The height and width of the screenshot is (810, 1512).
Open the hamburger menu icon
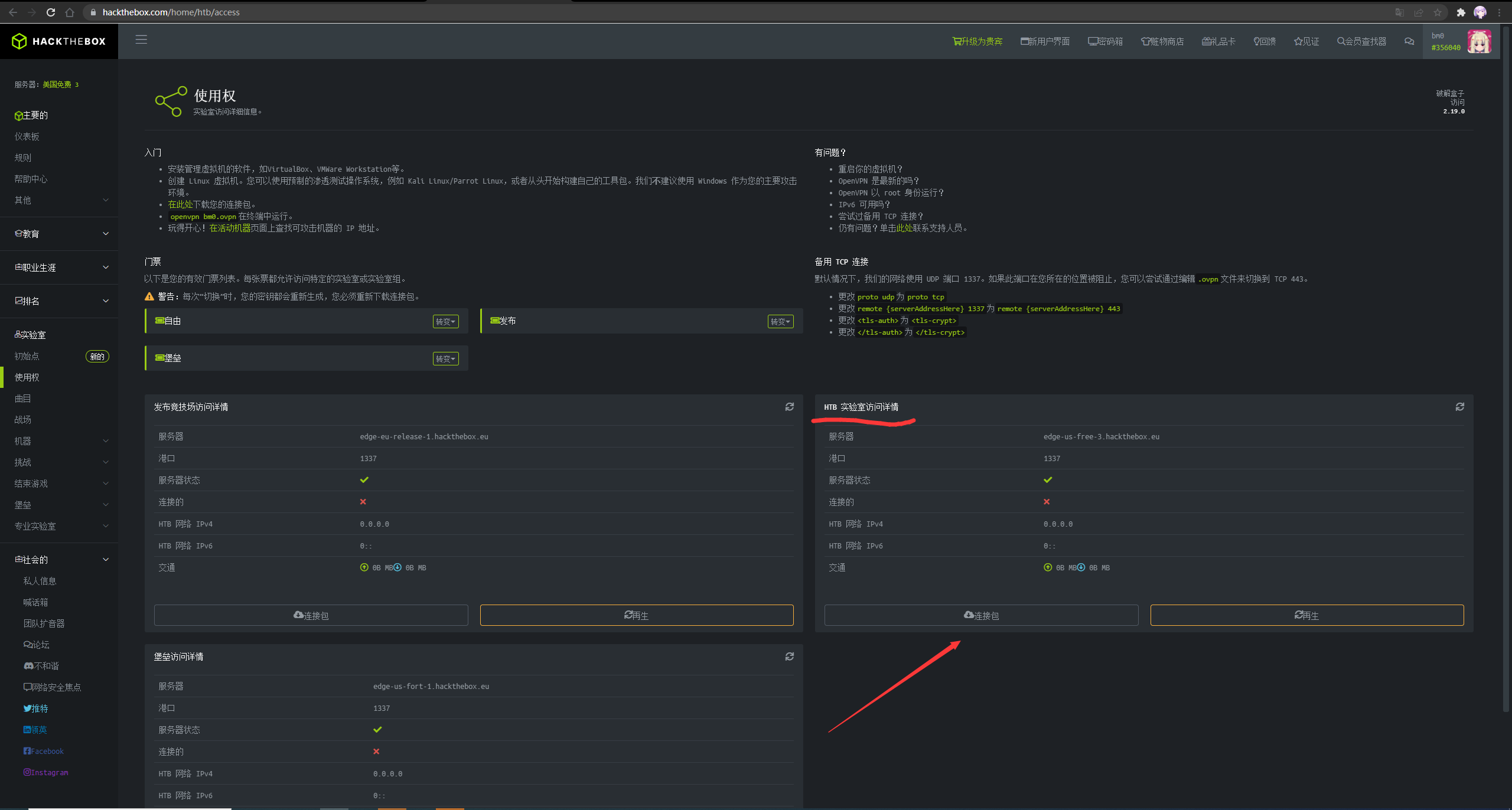141,40
